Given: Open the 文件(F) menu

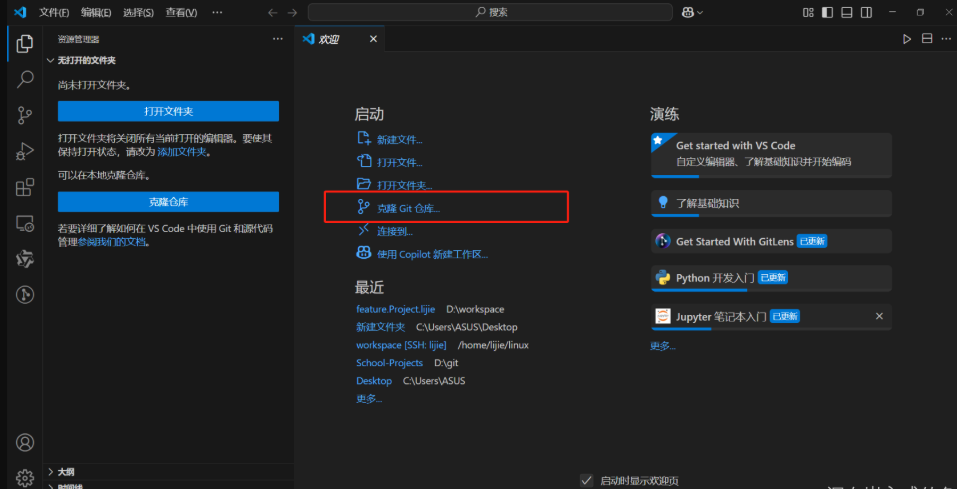Looking at the screenshot, I should [54, 12].
